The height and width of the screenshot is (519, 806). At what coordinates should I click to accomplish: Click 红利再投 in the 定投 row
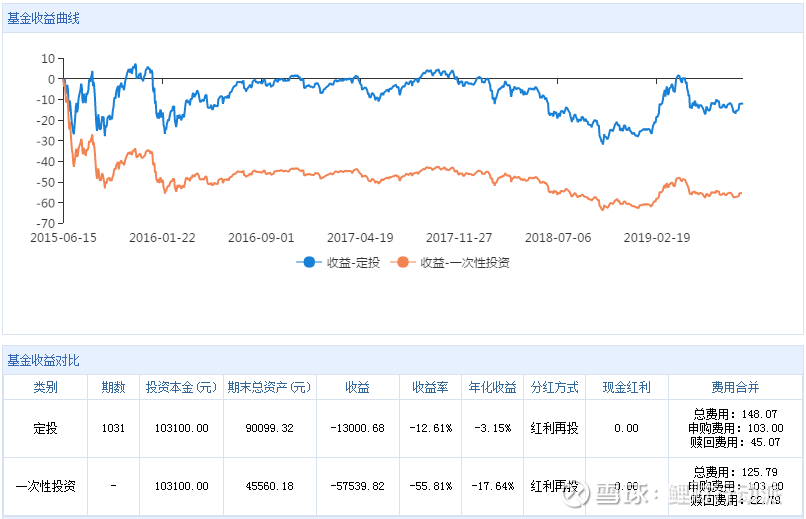pos(555,428)
